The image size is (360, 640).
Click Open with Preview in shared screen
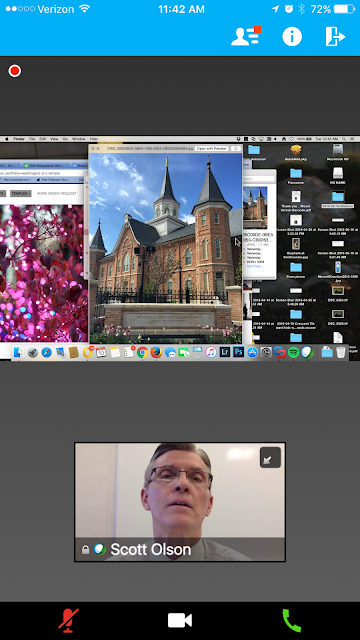[x=211, y=149]
